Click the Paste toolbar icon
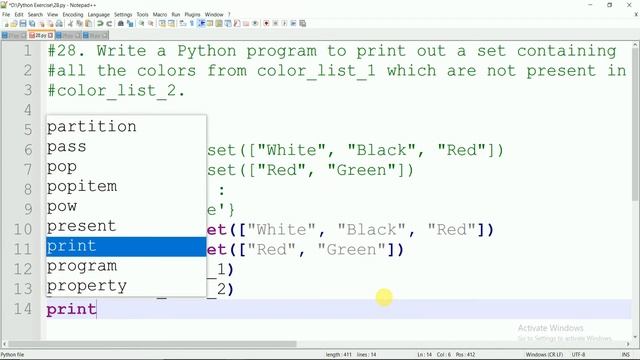The image size is (640, 360). [x=88, y=24]
